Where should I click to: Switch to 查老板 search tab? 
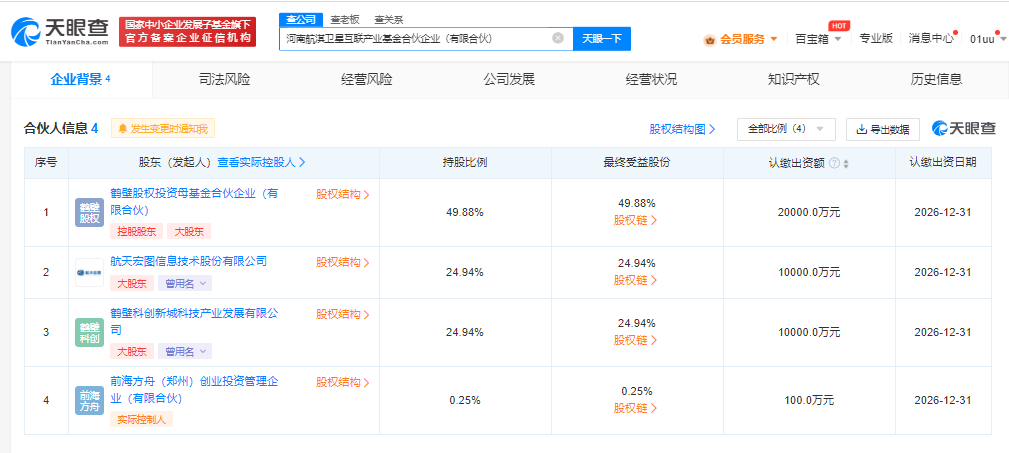coord(344,20)
